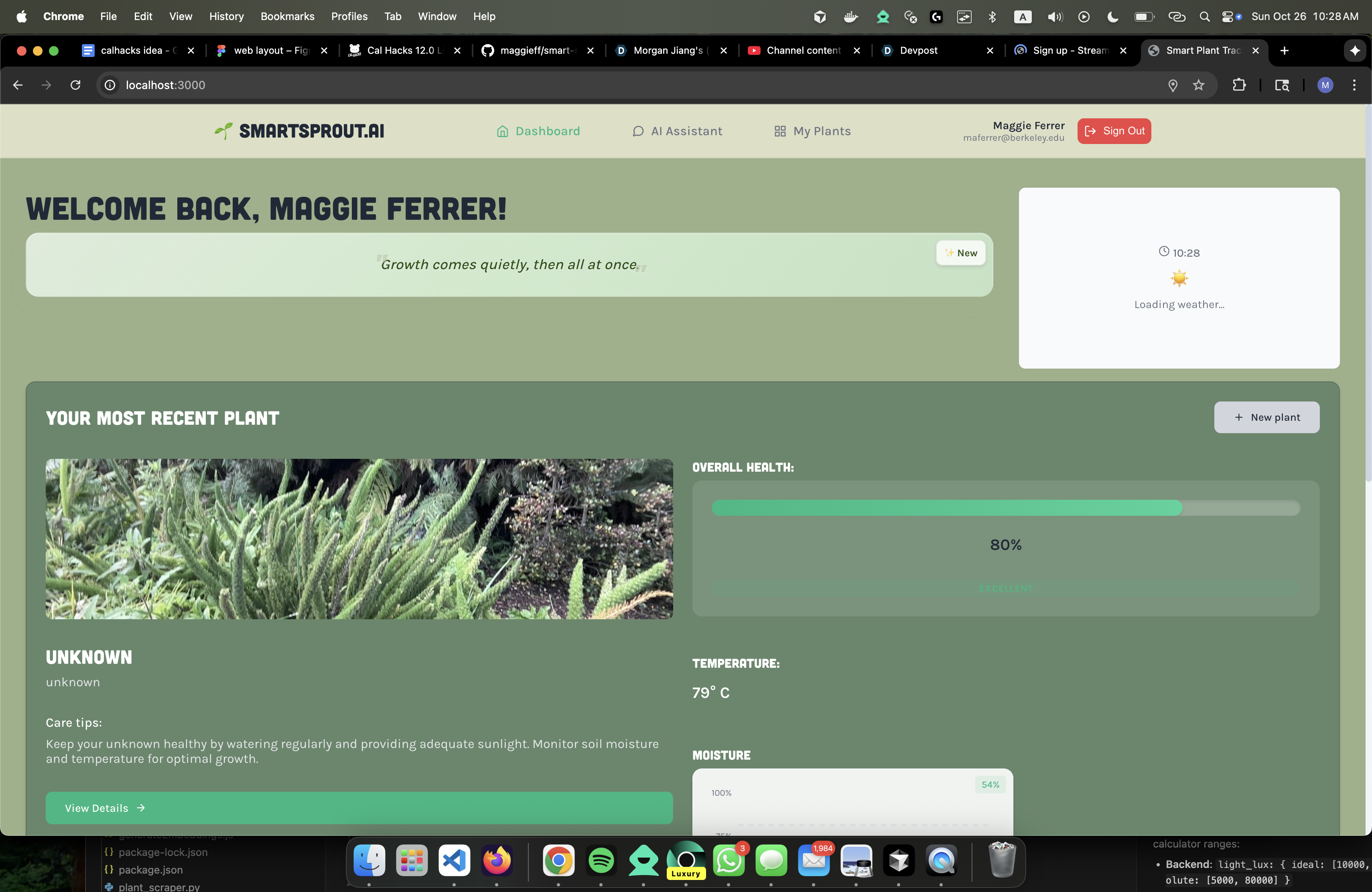This screenshot has height=892, width=1372.
Task: Bookmark page using star icon
Action: pyautogui.click(x=1198, y=85)
